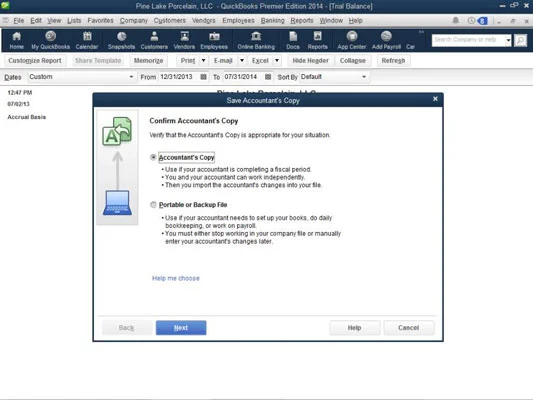Click the Next button
Screen dimensions: 533x400
click(x=181, y=328)
